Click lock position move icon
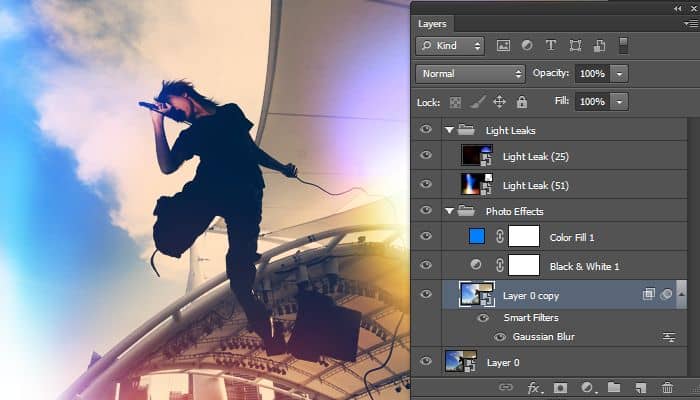700x400 pixels. (500, 102)
